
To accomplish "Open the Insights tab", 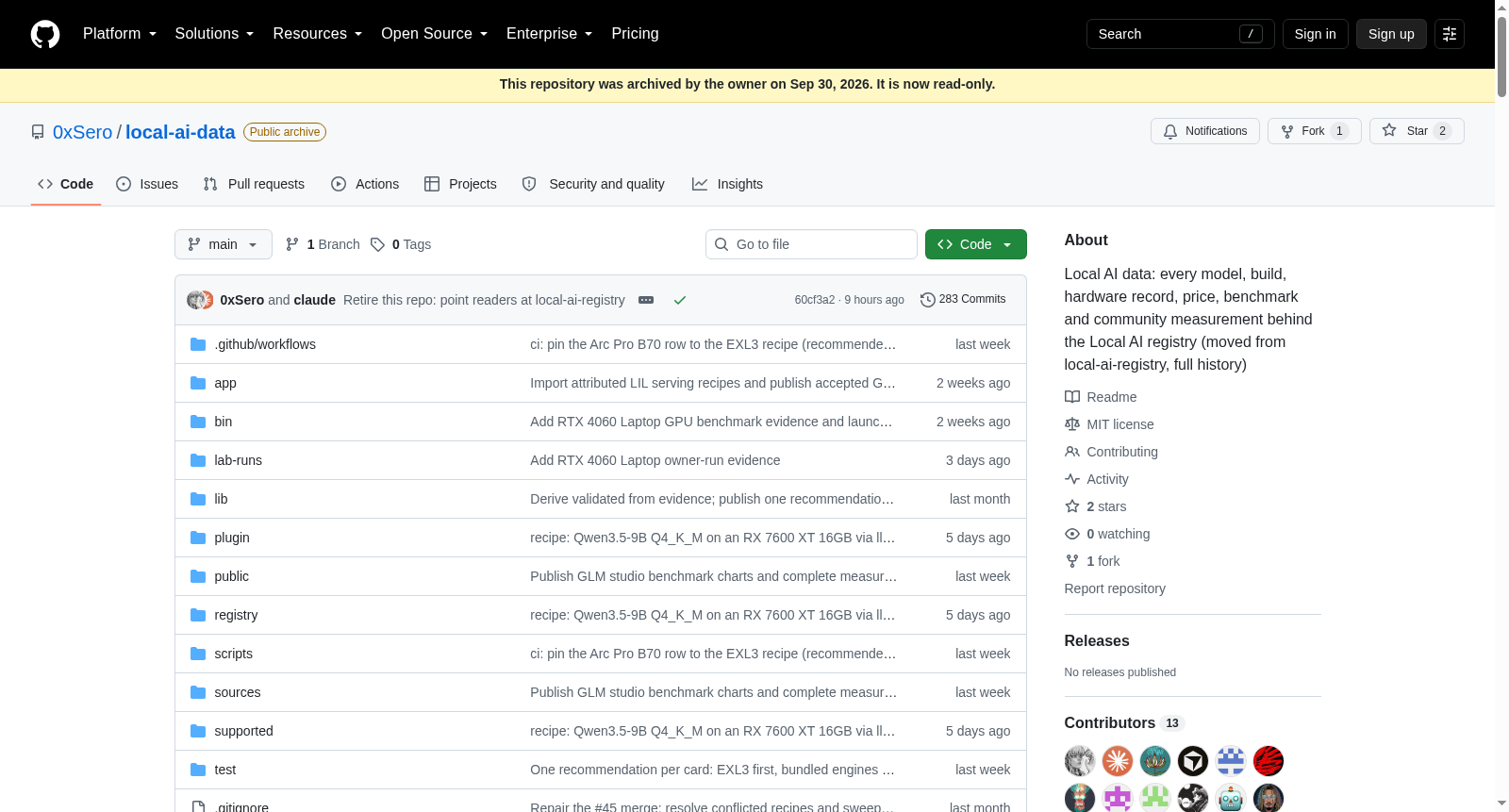I will pyautogui.click(x=727, y=184).
